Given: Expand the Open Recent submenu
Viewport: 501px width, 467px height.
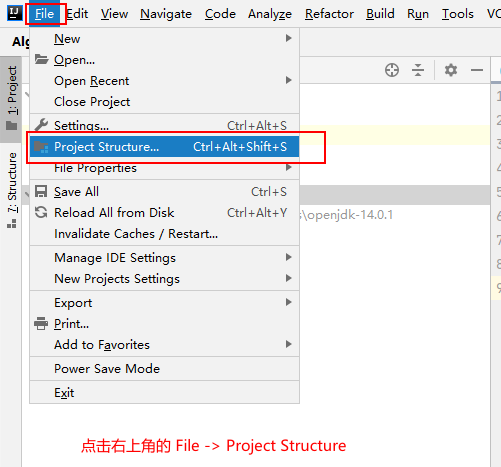Looking at the screenshot, I should coord(164,81).
